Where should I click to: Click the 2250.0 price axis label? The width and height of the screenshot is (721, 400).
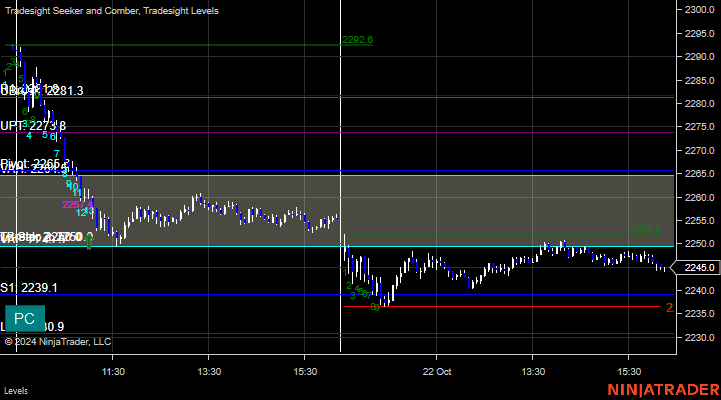[x=699, y=244]
